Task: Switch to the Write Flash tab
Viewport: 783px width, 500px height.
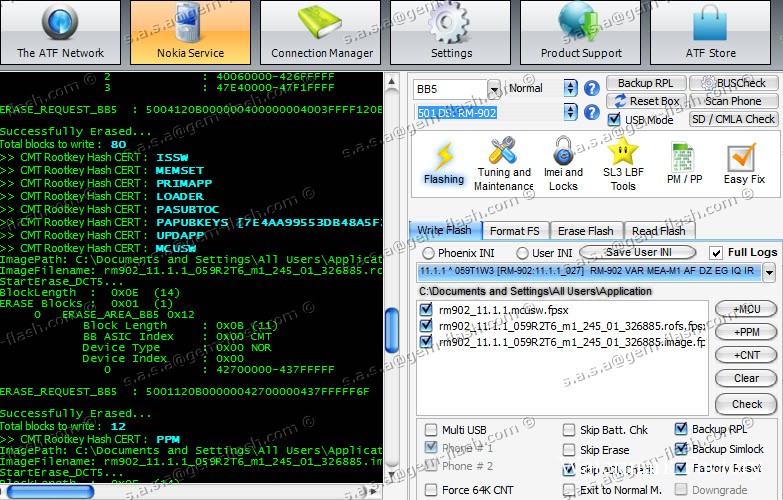Action: (445, 230)
